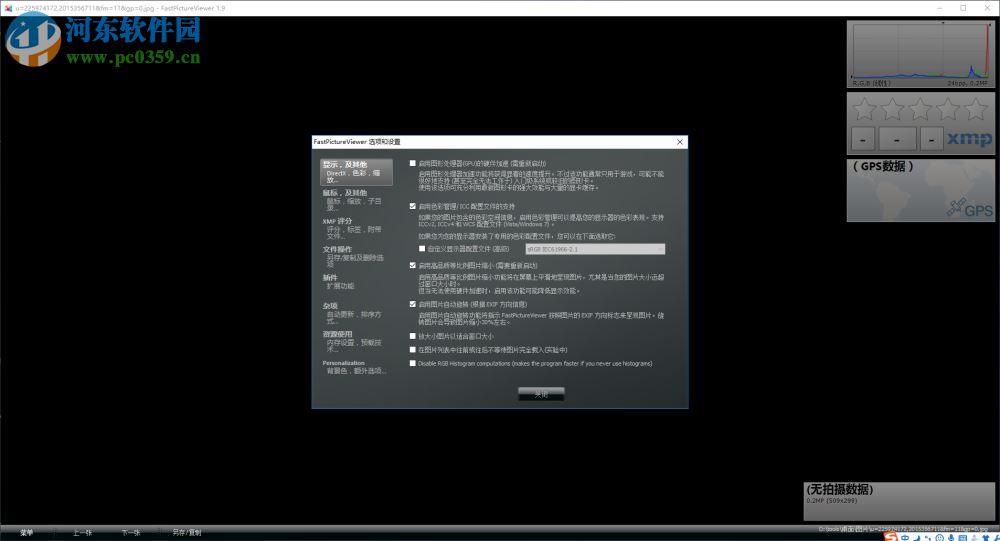The height and width of the screenshot is (541, 1000).
Task: Click the third dash button beside xmp logo
Action: point(932,138)
